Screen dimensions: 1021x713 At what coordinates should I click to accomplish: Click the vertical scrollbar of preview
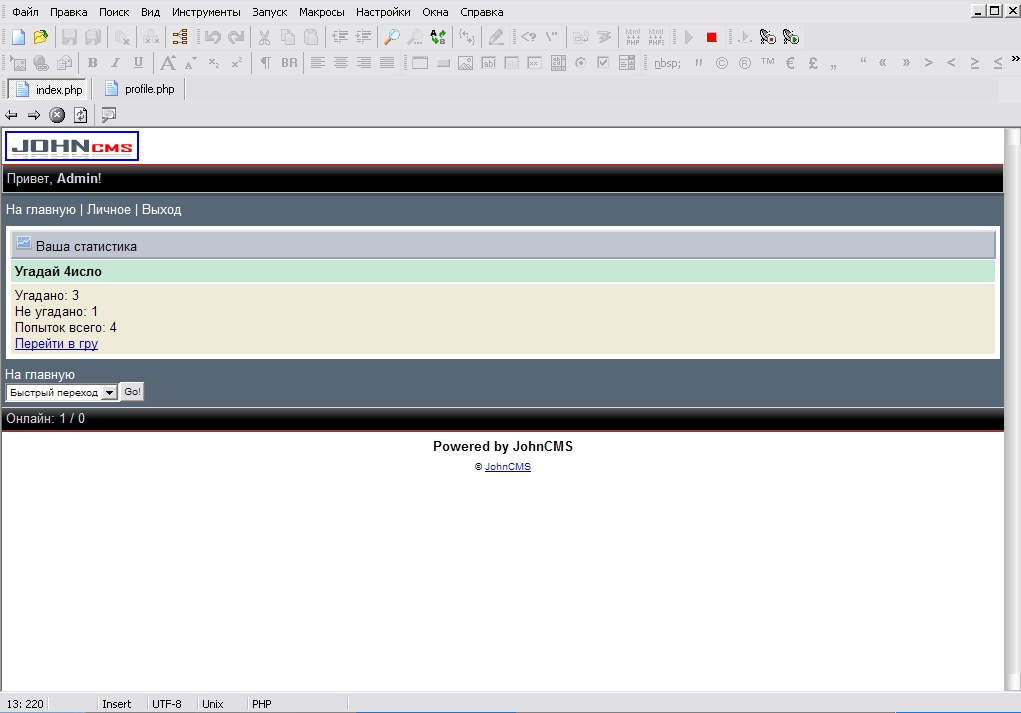click(1013, 409)
